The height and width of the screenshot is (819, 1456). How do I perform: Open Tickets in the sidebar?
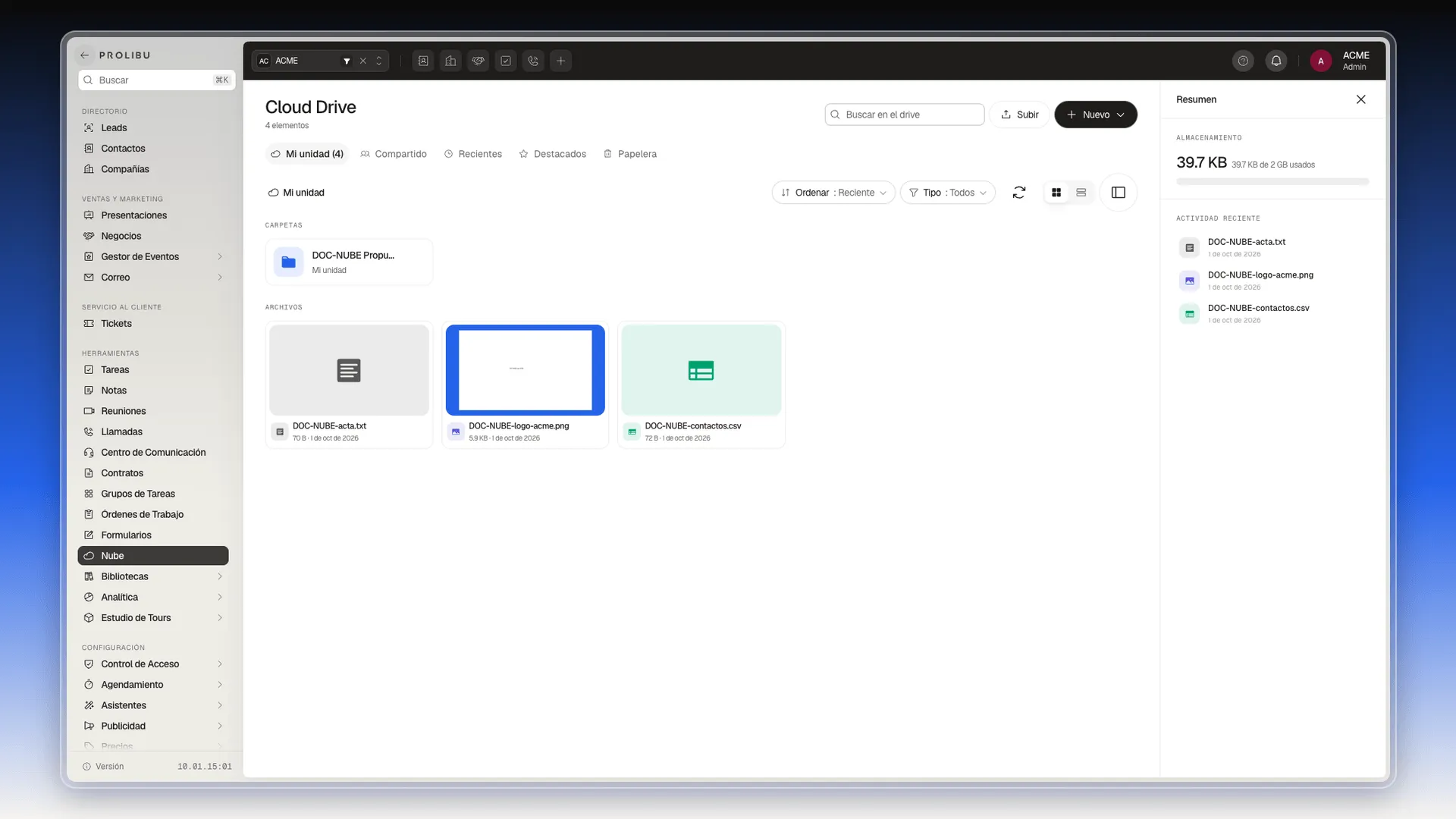click(153, 324)
